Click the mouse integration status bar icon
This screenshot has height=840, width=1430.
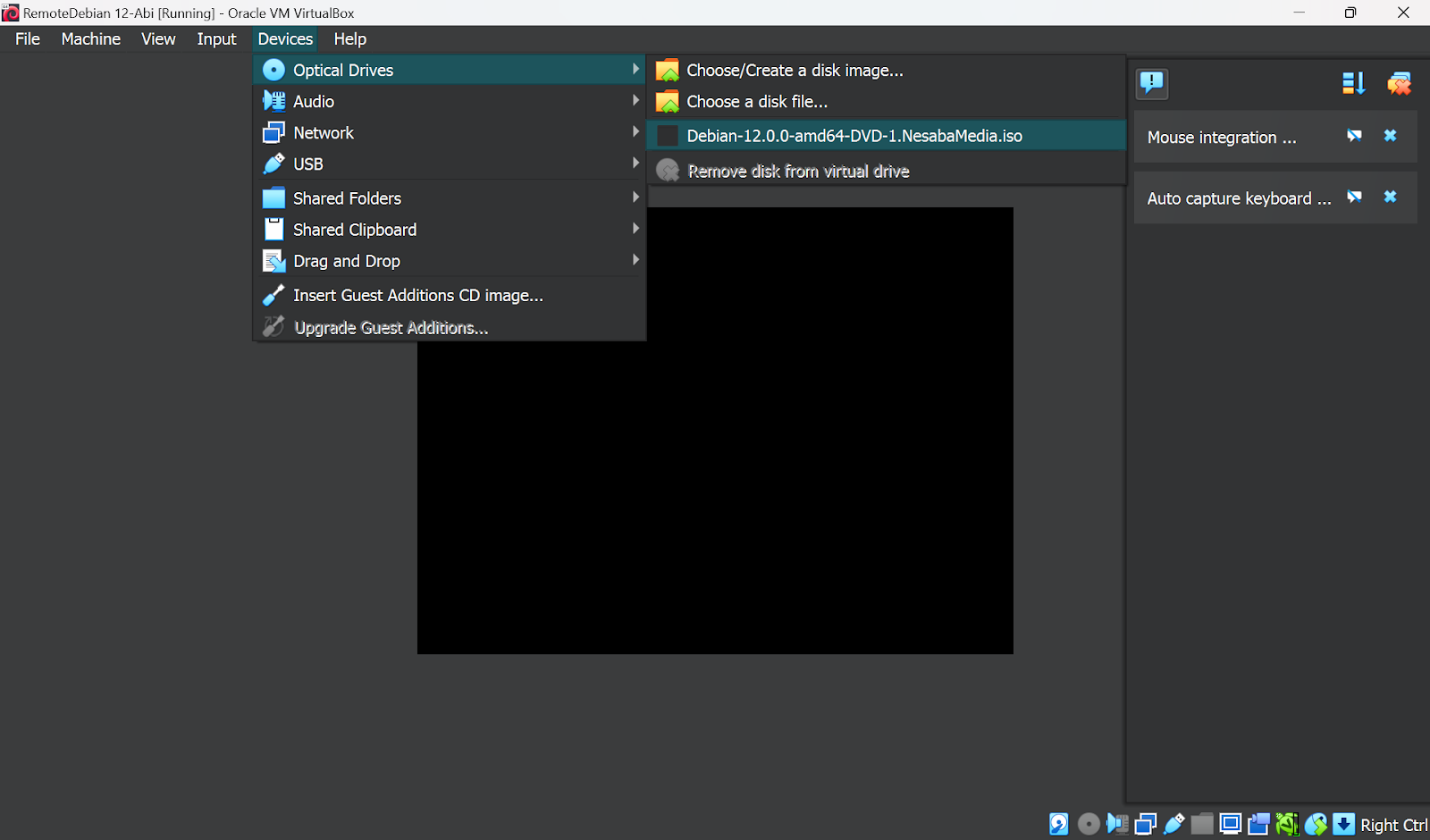(x=1316, y=824)
